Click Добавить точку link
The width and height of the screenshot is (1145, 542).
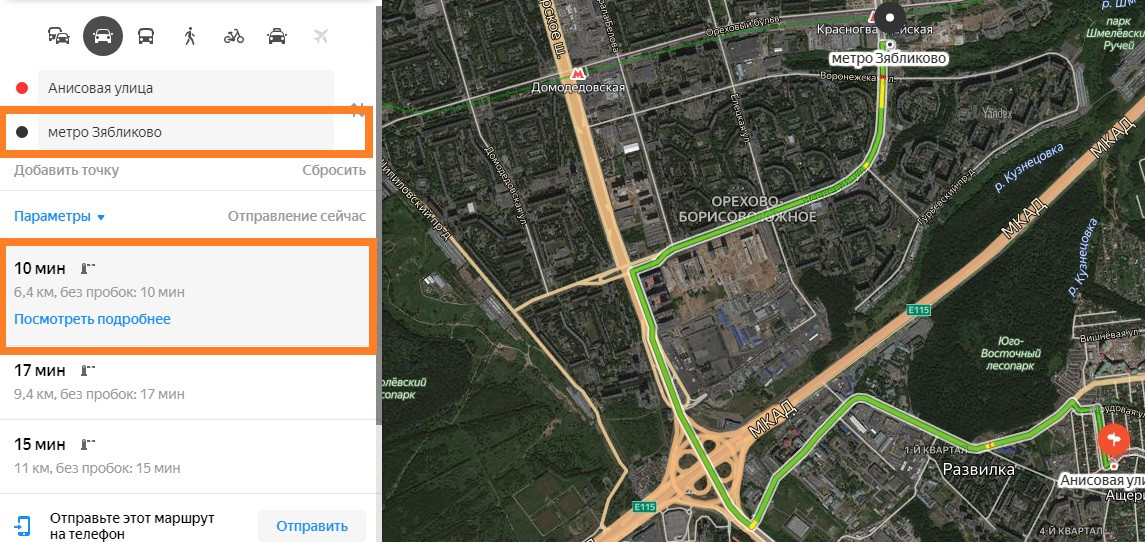(66, 170)
